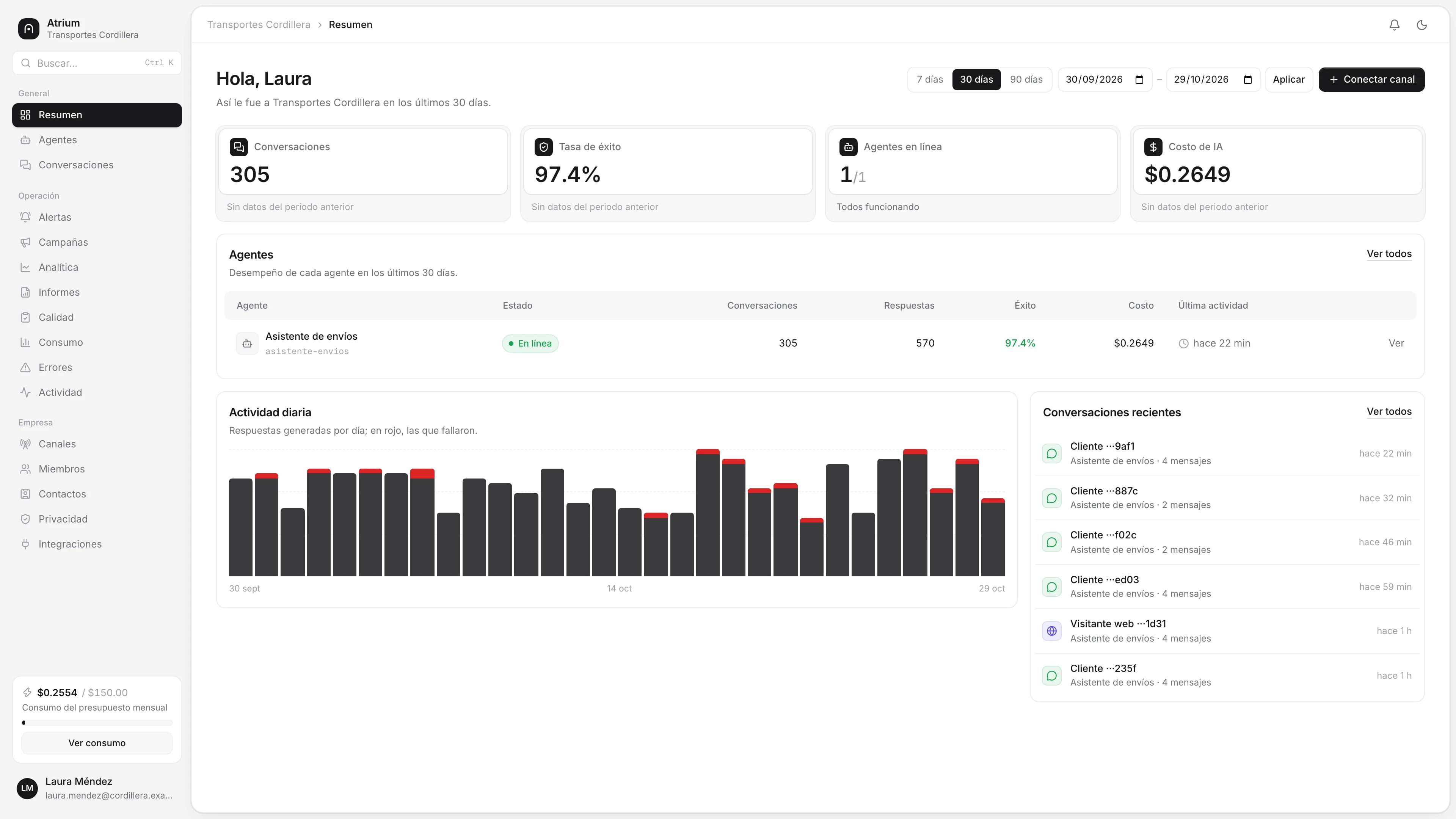Open conversation Cliente ···887c
The height and width of the screenshot is (819, 1456).
coord(1227,498)
